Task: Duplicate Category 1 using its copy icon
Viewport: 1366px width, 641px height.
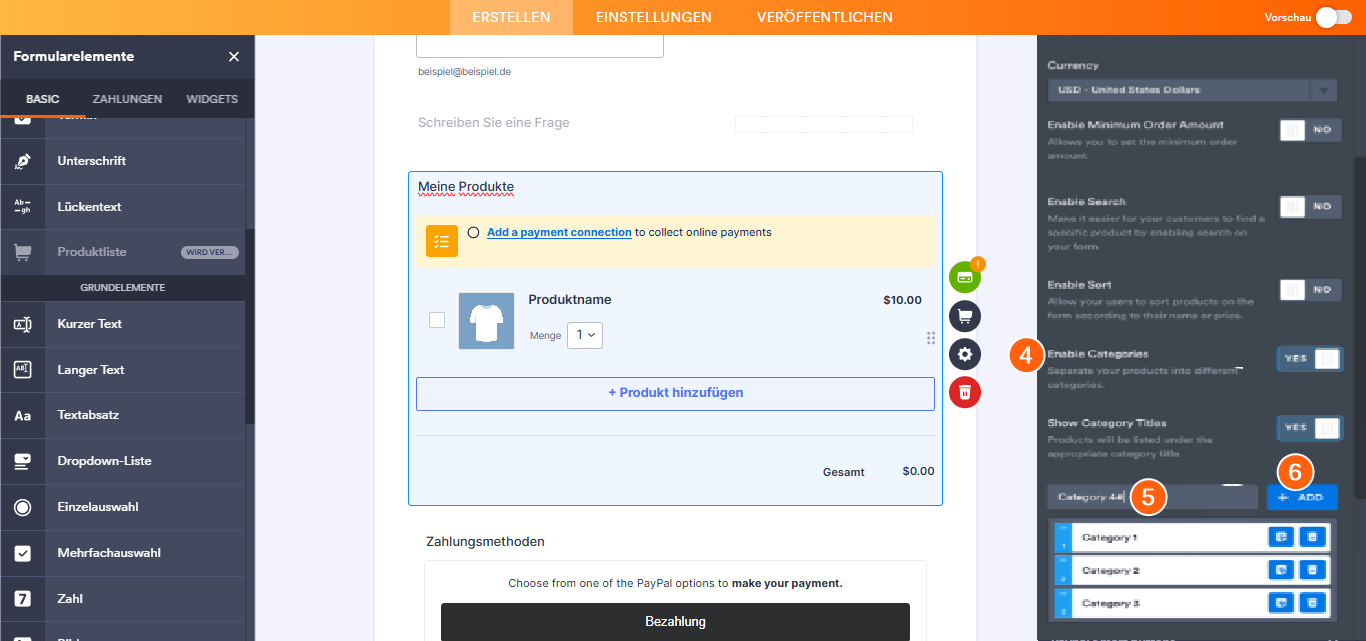Action: 1281,538
